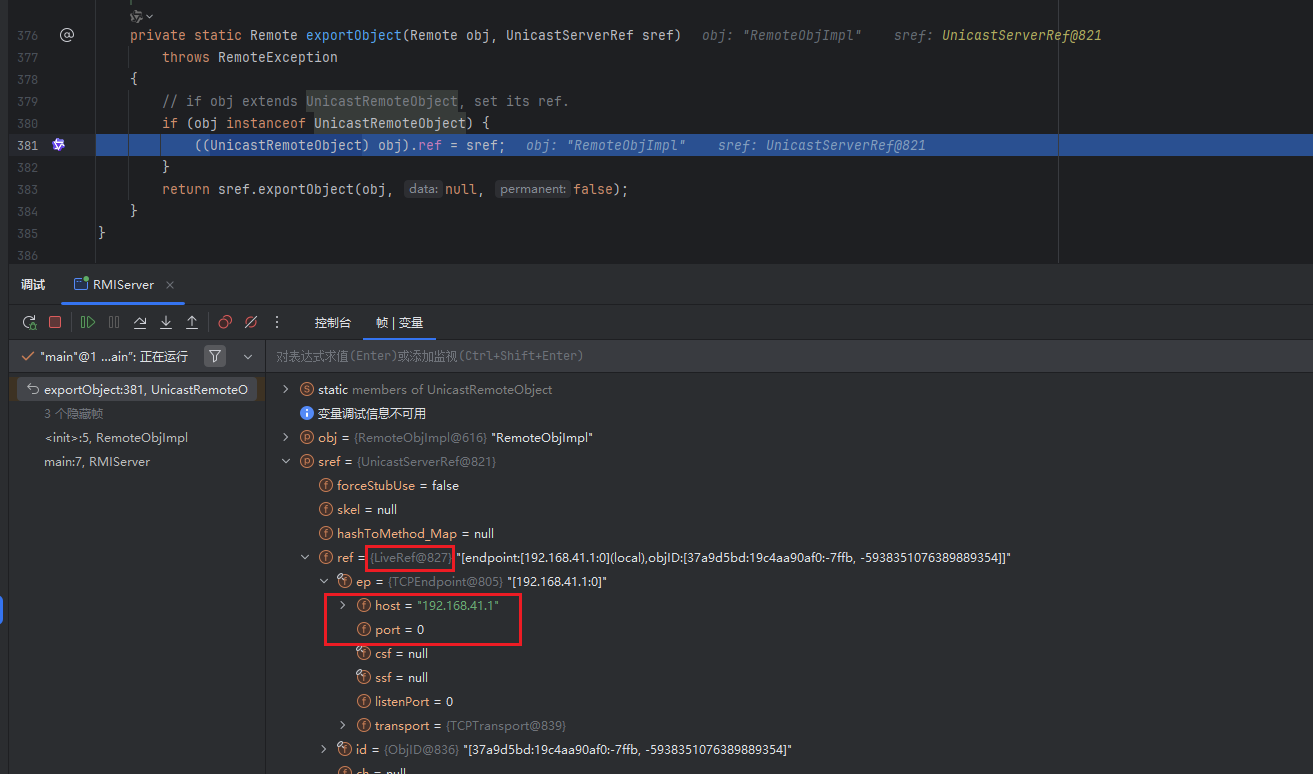This screenshot has width=1313, height=774.
Task: Collapse the sref variable node
Action: coord(286,461)
